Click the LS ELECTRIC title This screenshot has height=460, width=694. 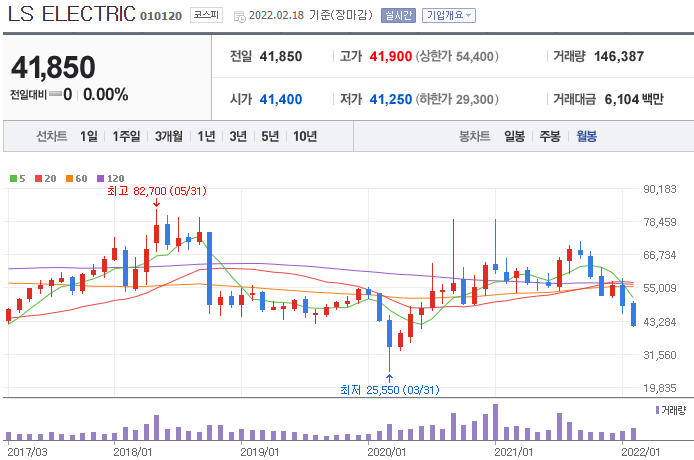[x=72, y=14]
